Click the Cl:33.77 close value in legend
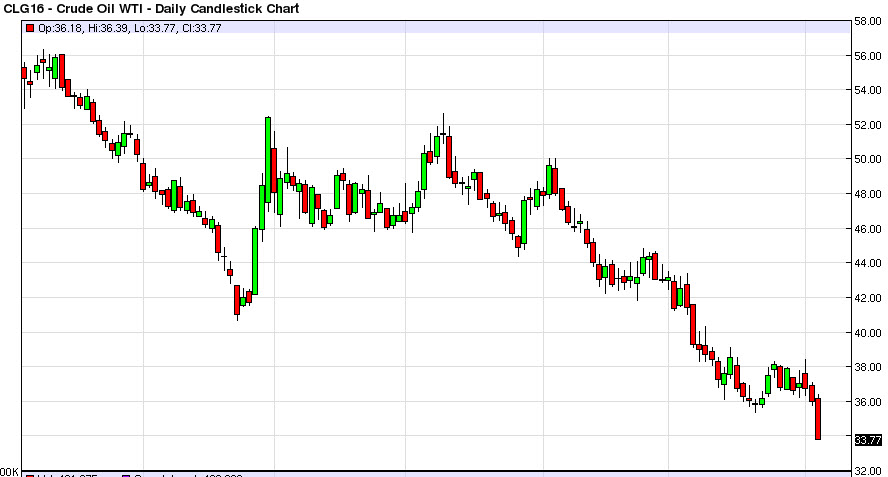 202,28
